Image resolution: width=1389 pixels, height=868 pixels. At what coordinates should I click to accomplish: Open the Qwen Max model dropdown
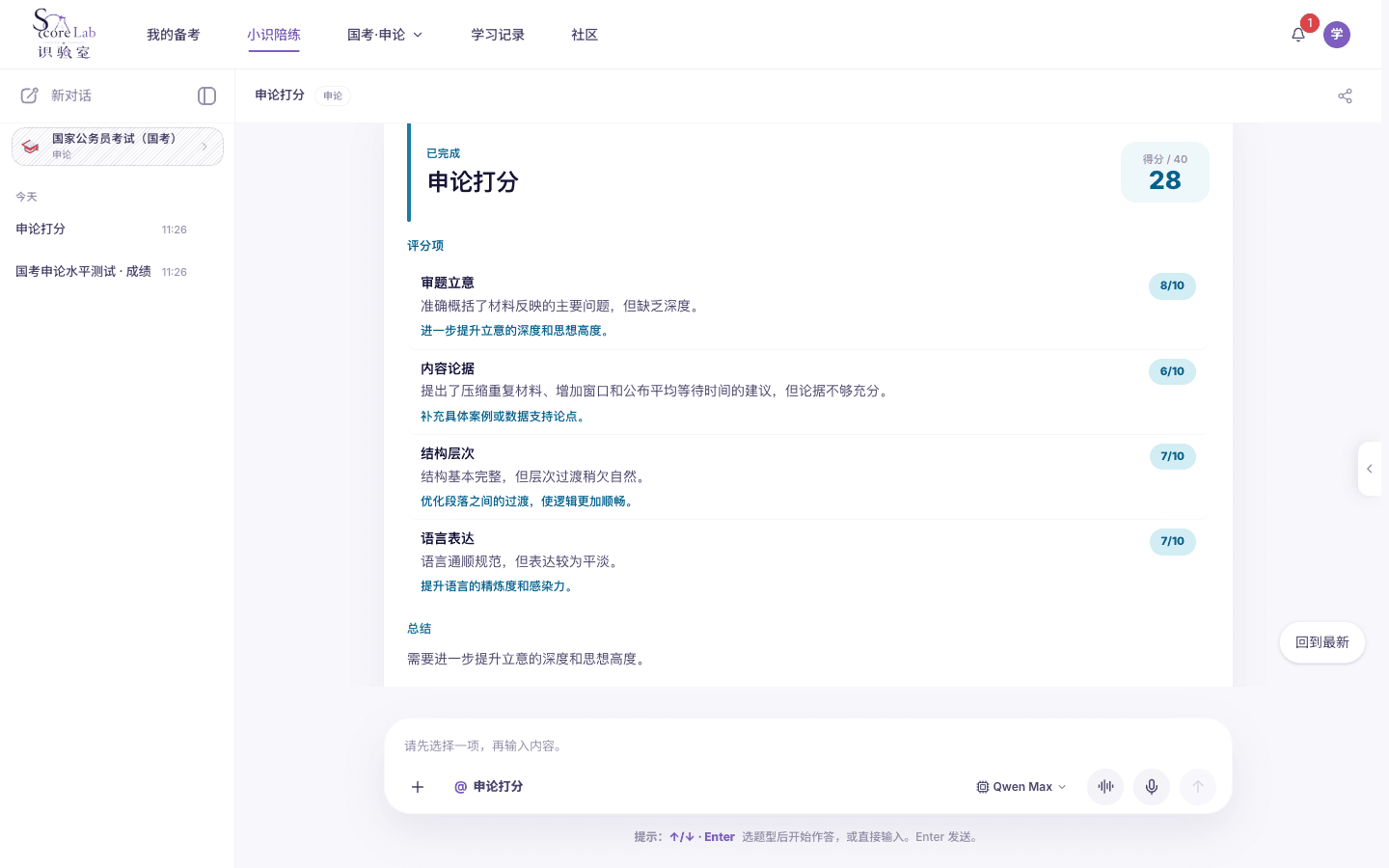[1021, 787]
